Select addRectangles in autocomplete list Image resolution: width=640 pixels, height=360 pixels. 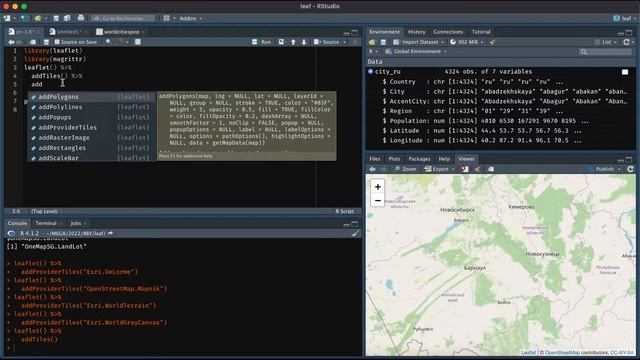91,148
